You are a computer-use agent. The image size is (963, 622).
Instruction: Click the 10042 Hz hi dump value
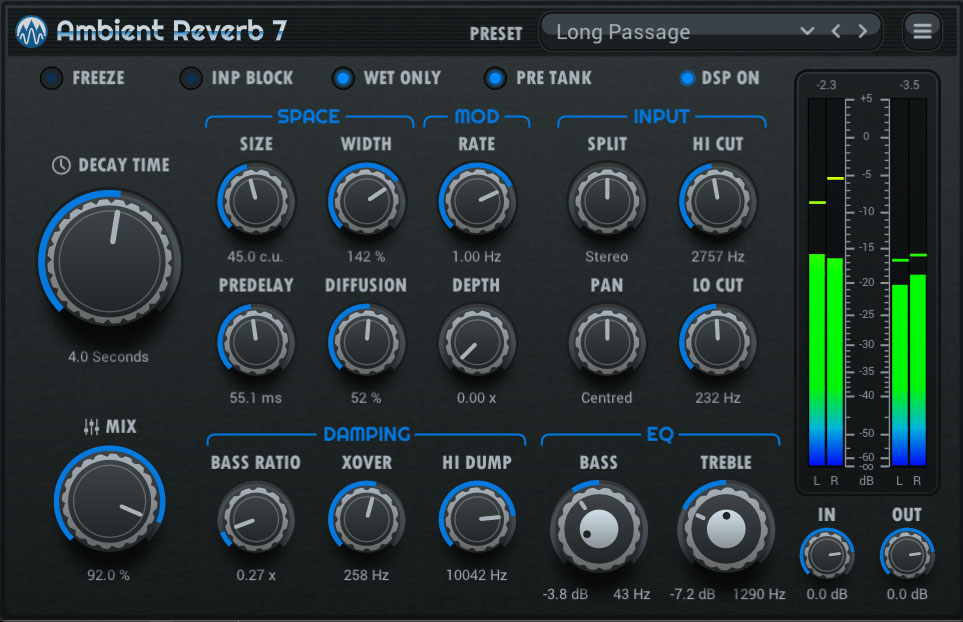(x=477, y=575)
